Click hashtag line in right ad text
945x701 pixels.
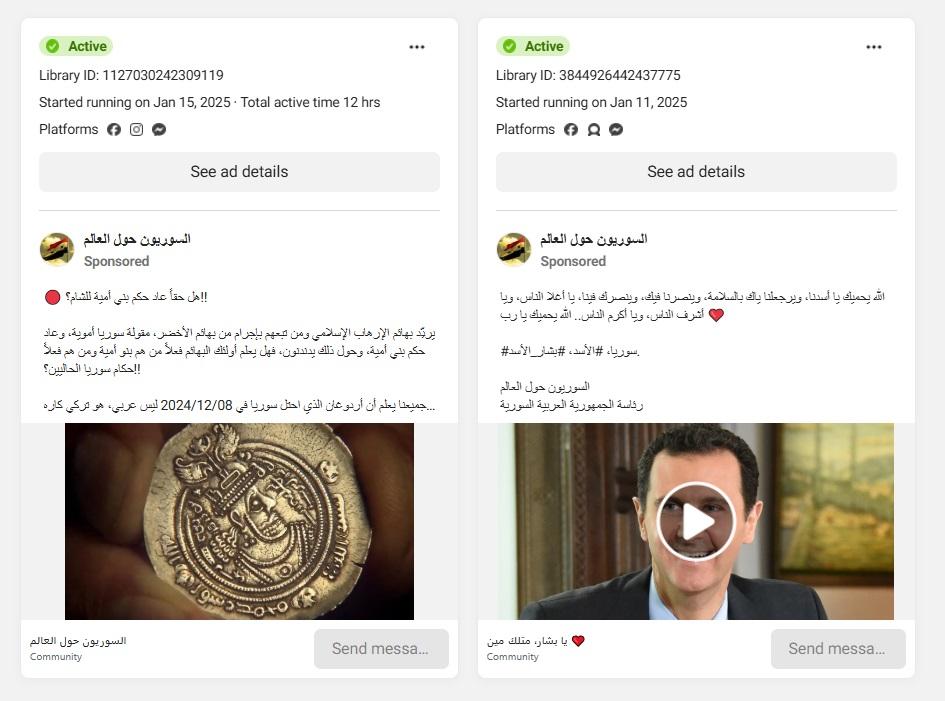pyautogui.click(x=570, y=351)
